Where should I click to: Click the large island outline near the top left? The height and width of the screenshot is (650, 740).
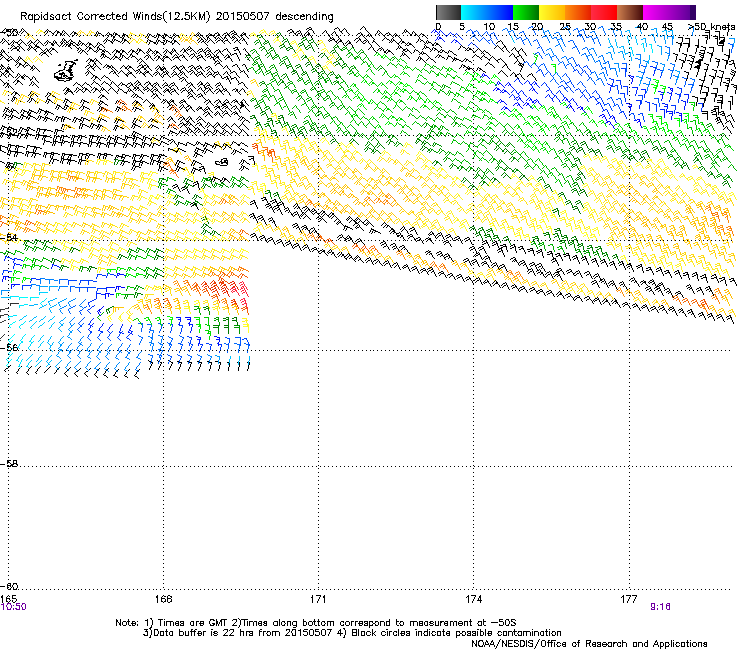coord(66,70)
